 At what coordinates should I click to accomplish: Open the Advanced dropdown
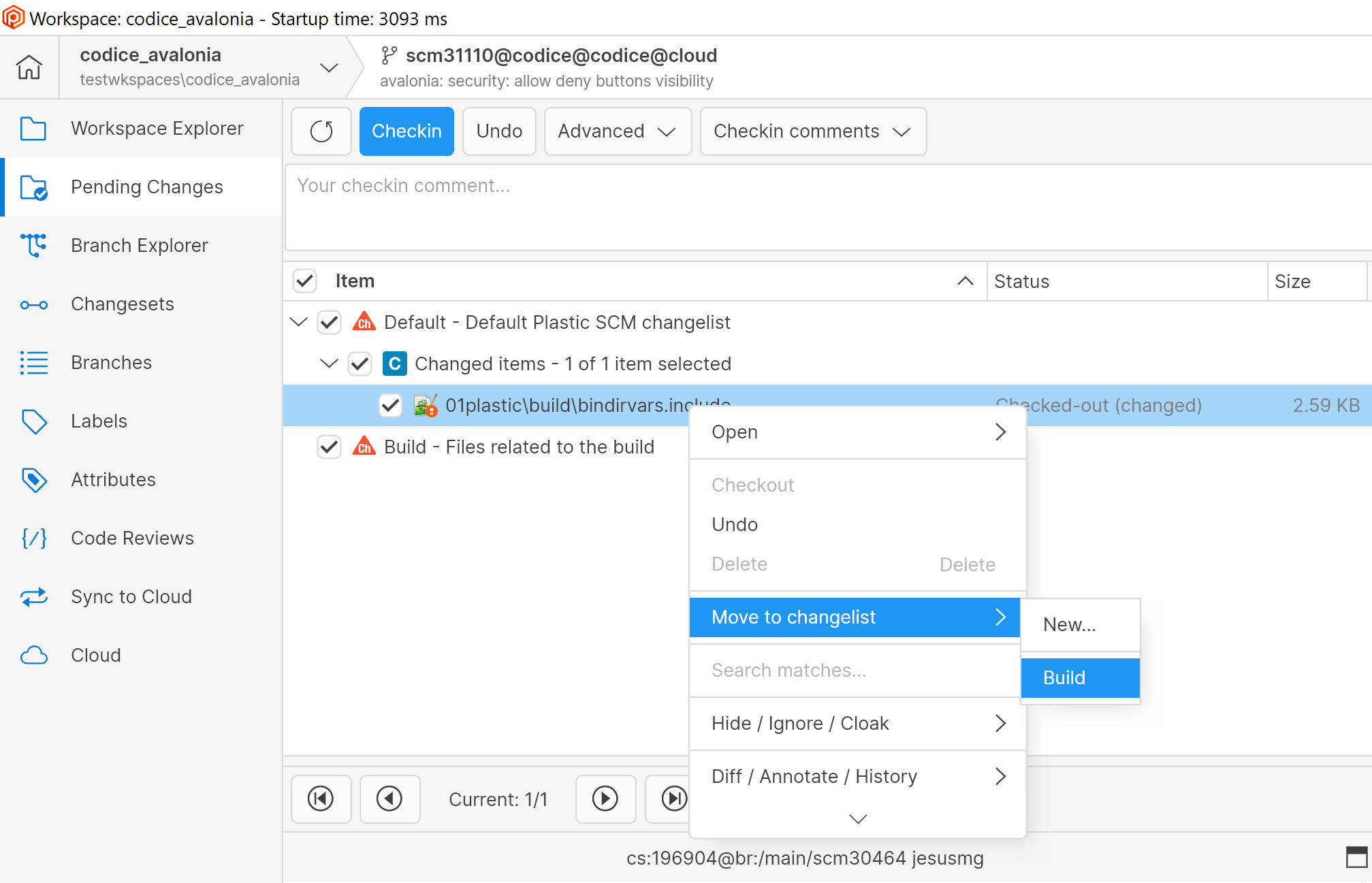[616, 131]
